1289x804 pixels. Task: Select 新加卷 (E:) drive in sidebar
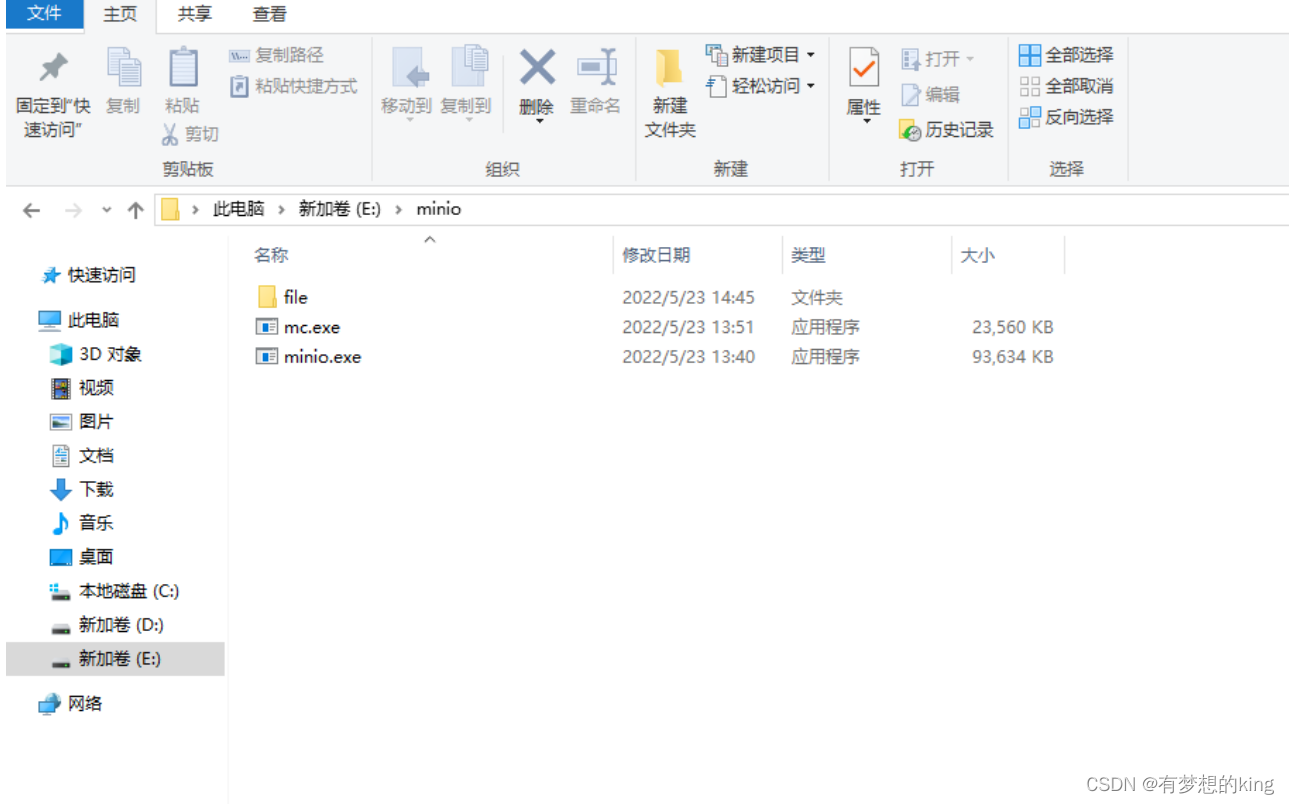115,659
